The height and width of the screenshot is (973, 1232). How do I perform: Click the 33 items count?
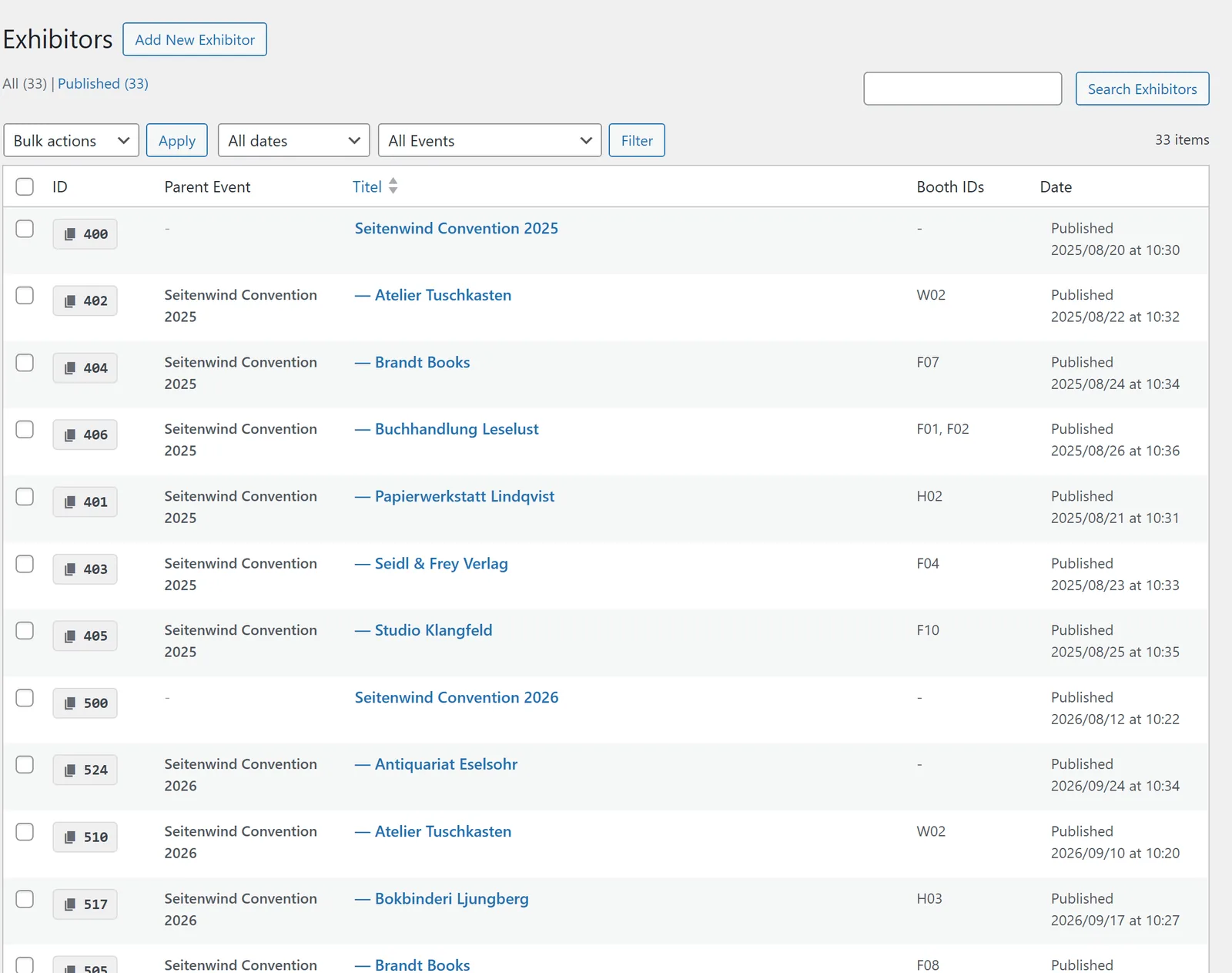[1182, 139]
